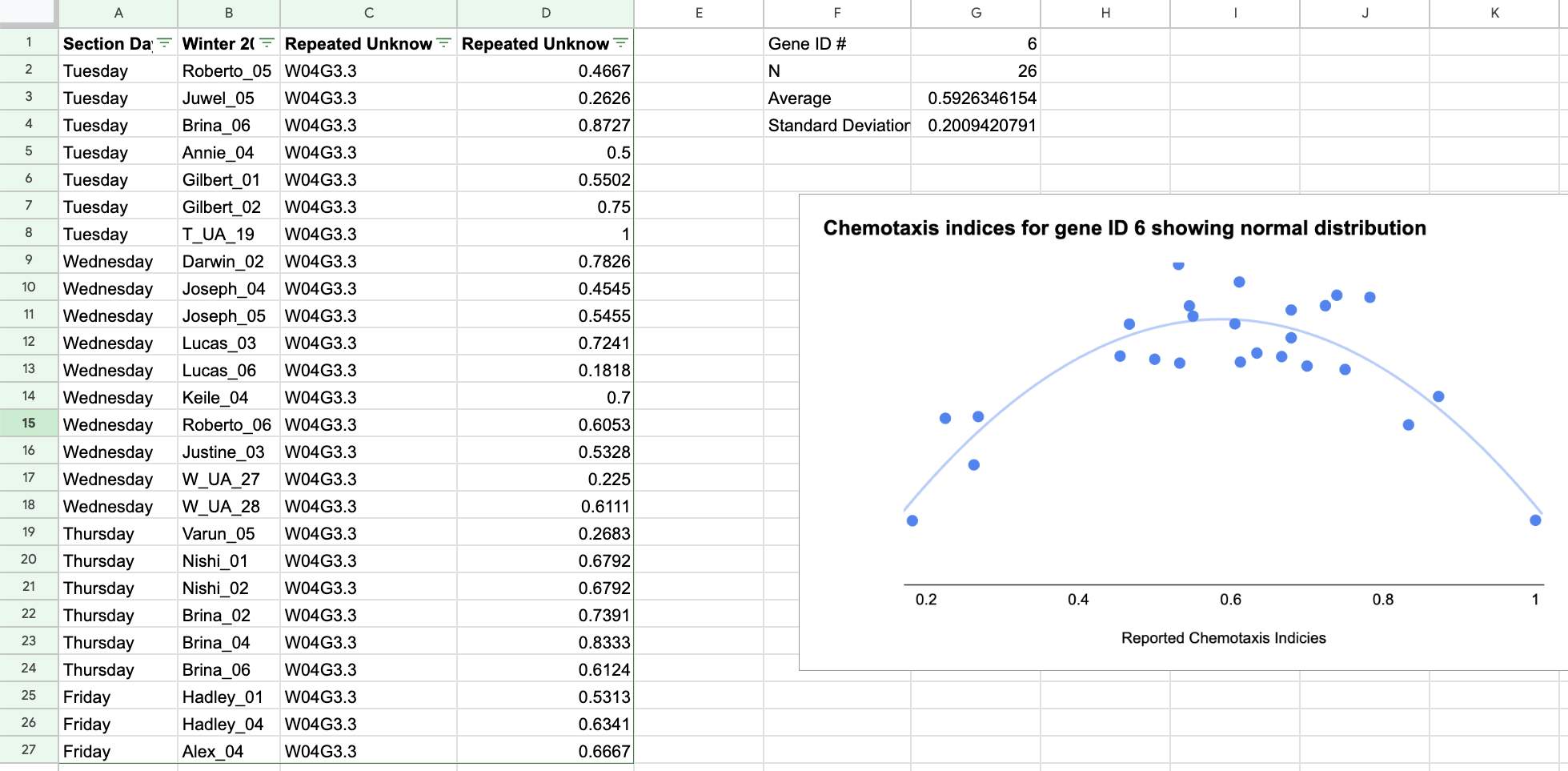Open the filter menu on Section Day column

pos(162,44)
